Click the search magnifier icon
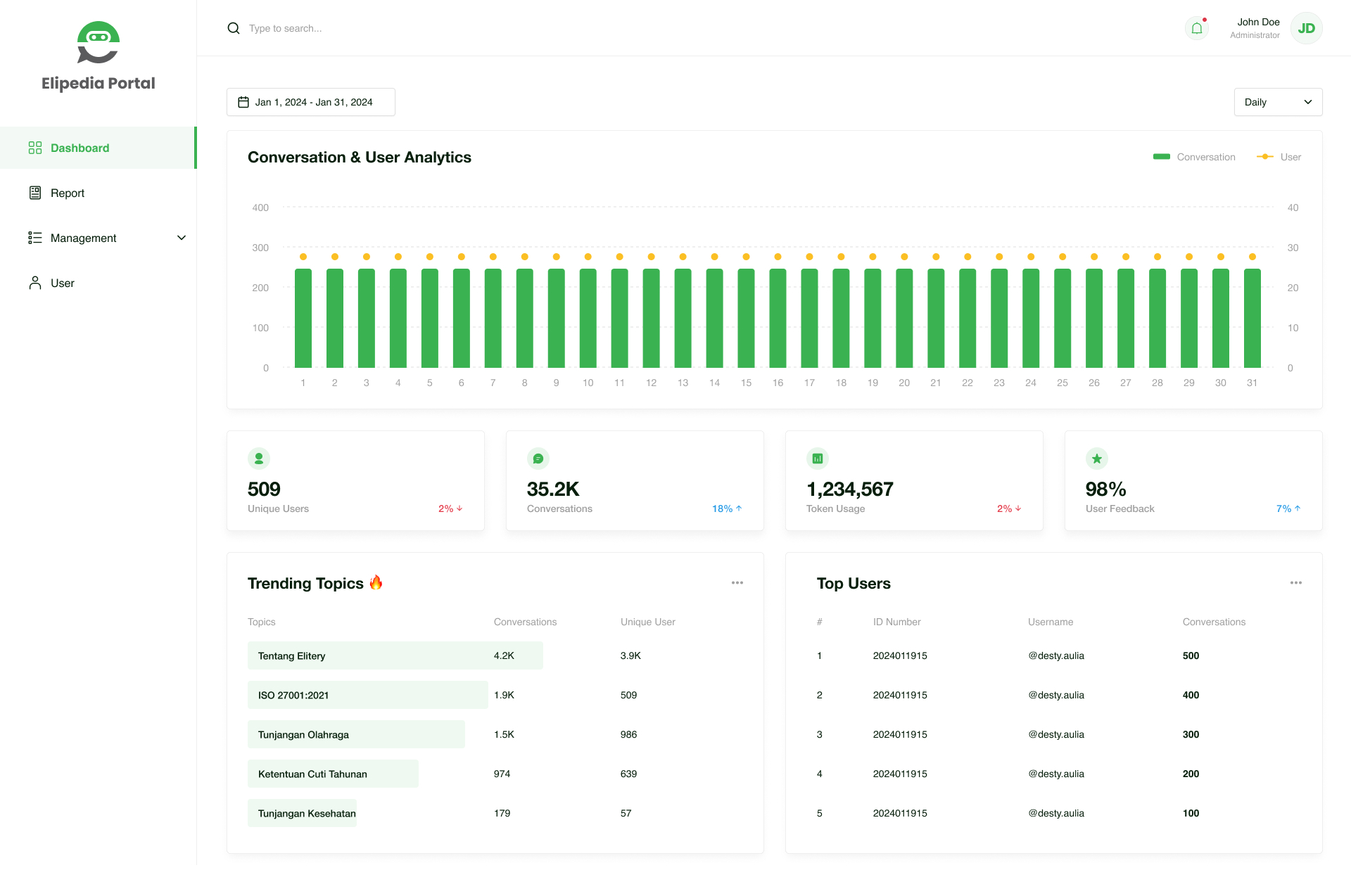 (234, 28)
